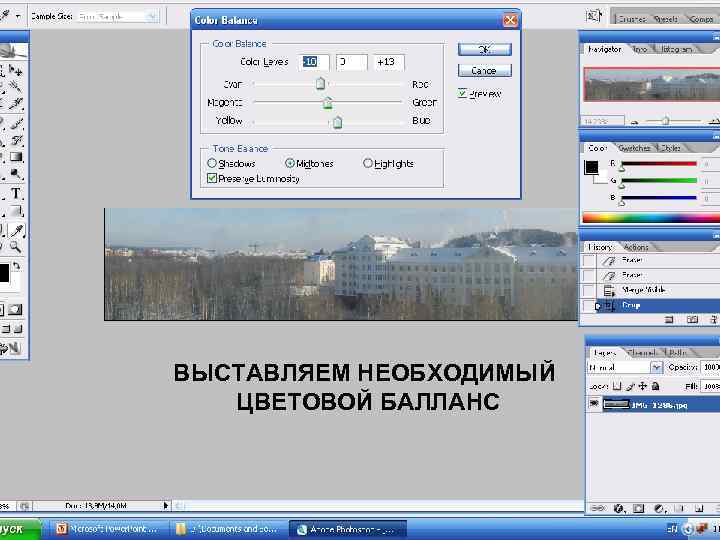This screenshot has height=540, width=720.
Task: Open the blend mode Normal dropdown
Action: [x=625, y=367]
